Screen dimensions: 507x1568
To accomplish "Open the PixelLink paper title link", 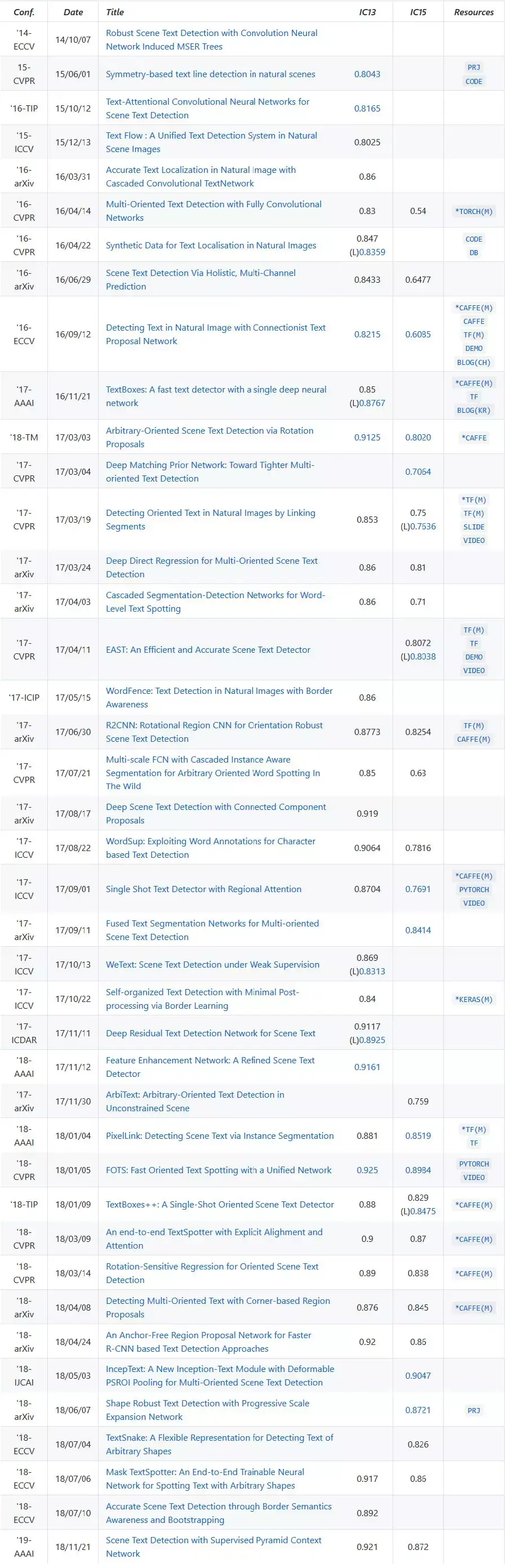I will point(219,1136).
